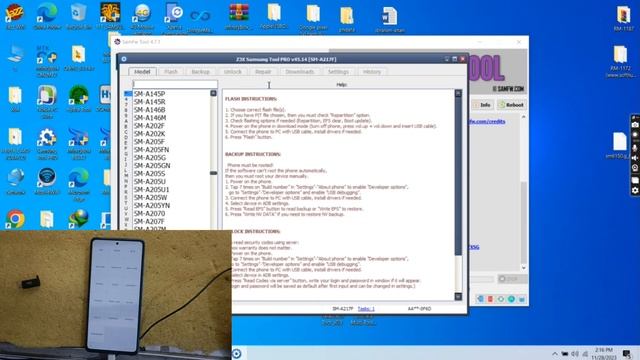
Task: Select model SM-A205YN from list
Action: coord(151,205)
